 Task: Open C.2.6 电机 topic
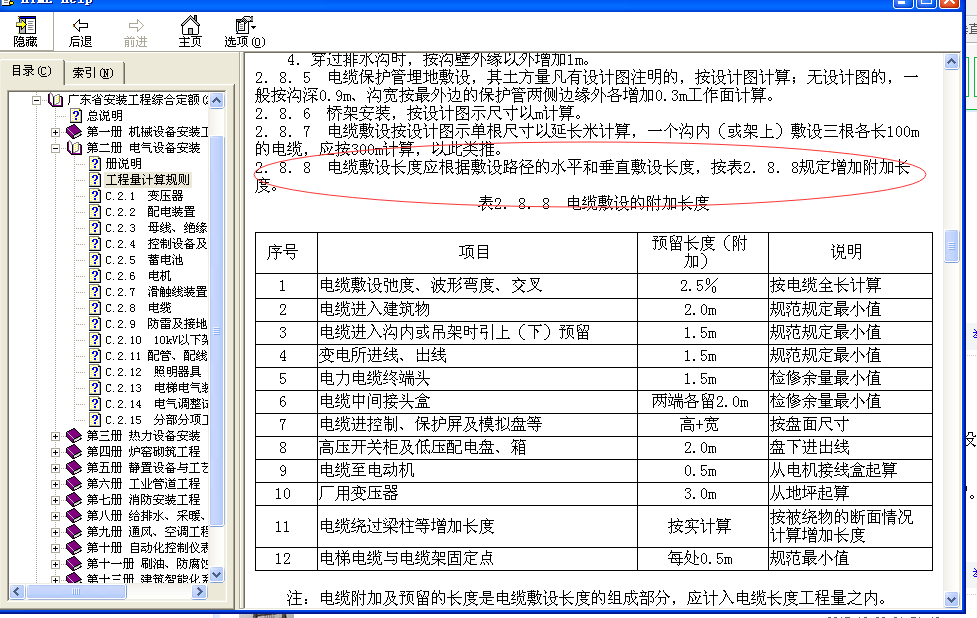pos(138,276)
